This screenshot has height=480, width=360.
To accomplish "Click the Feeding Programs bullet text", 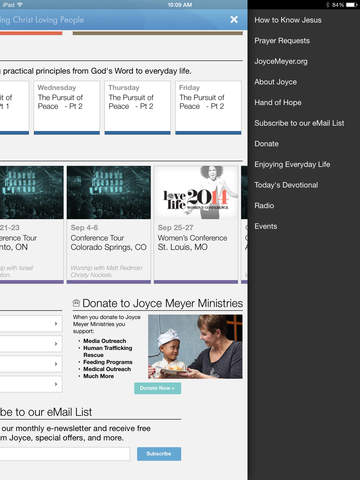I will point(108,362).
